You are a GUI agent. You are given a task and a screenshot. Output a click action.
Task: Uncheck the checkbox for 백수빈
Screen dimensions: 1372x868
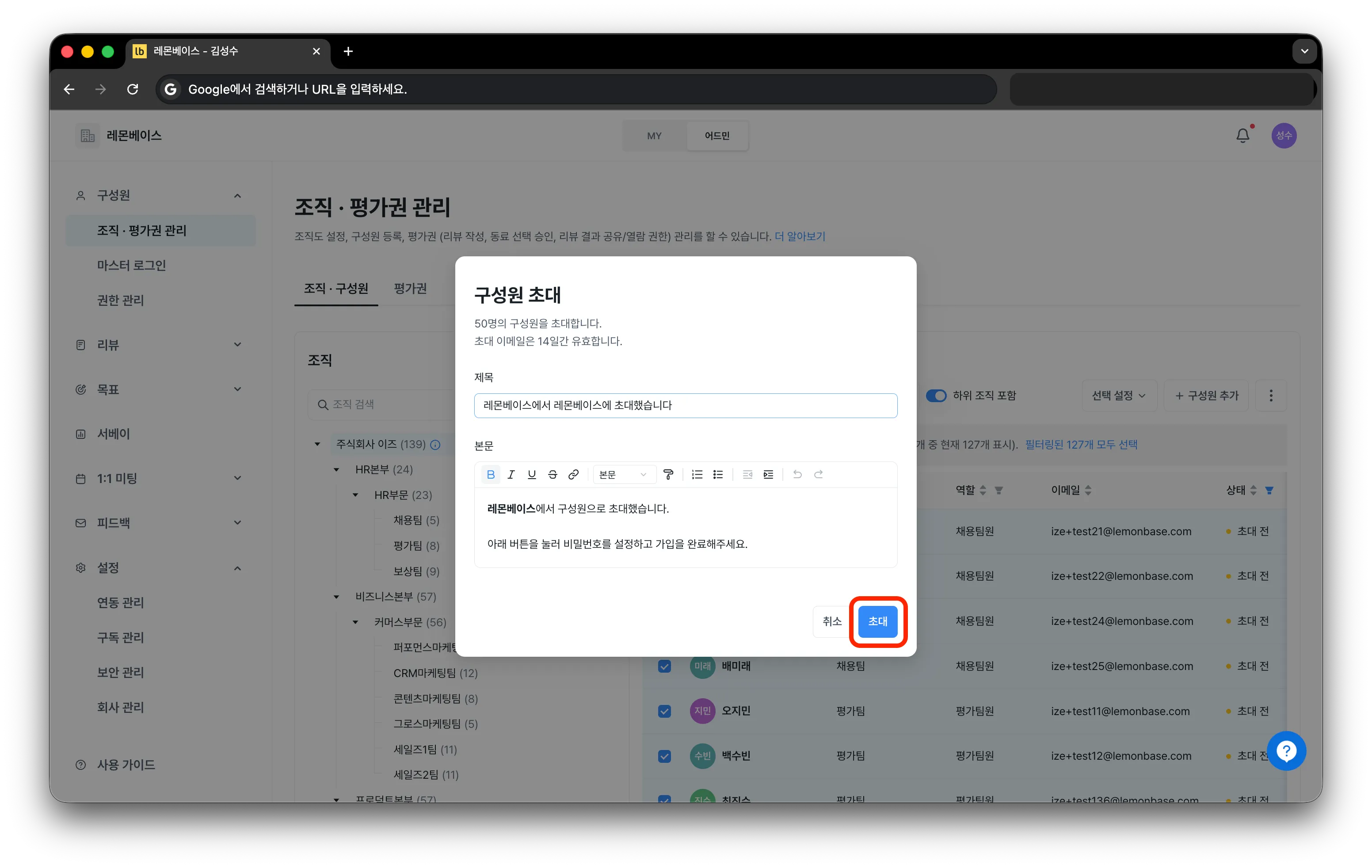pos(664,756)
